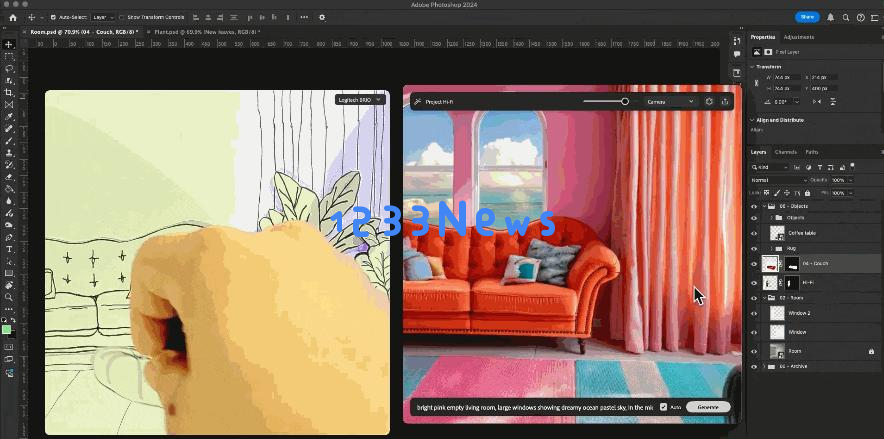Open the Channels panel tab
Viewport: 884px width, 439px height.
(785, 152)
